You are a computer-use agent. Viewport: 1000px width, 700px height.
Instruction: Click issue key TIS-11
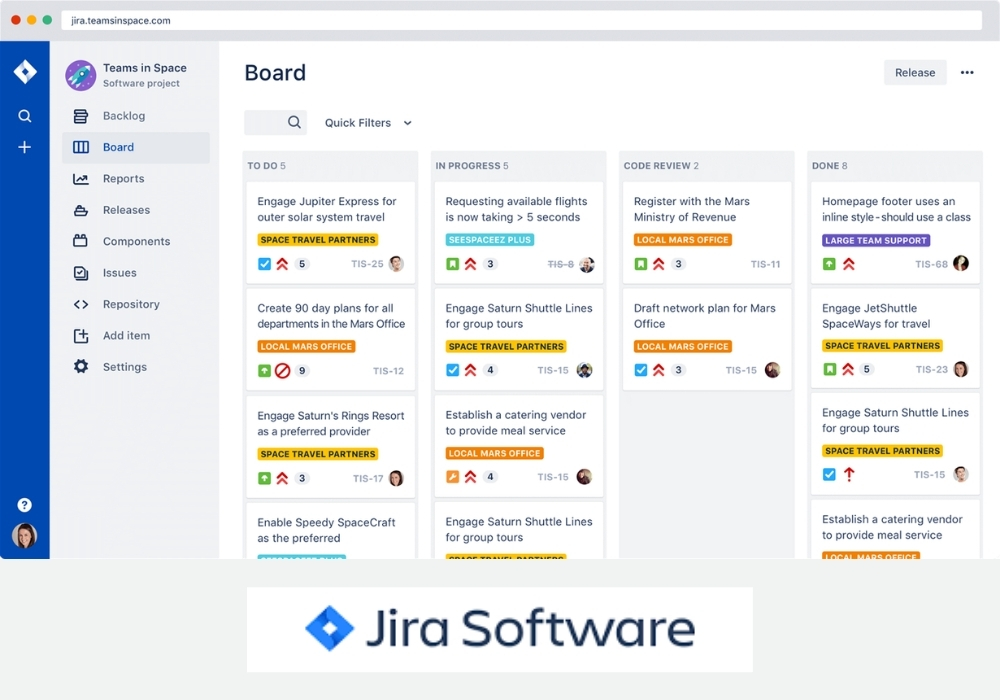point(765,264)
